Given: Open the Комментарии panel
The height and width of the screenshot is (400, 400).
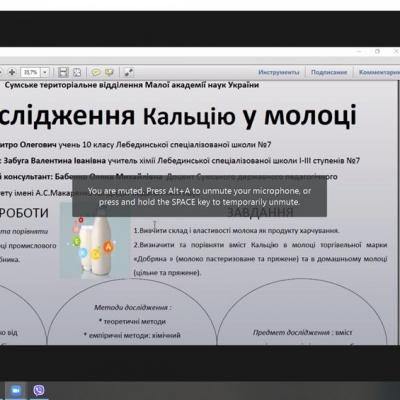Looking at the screenshot, I should click(379, 72).
